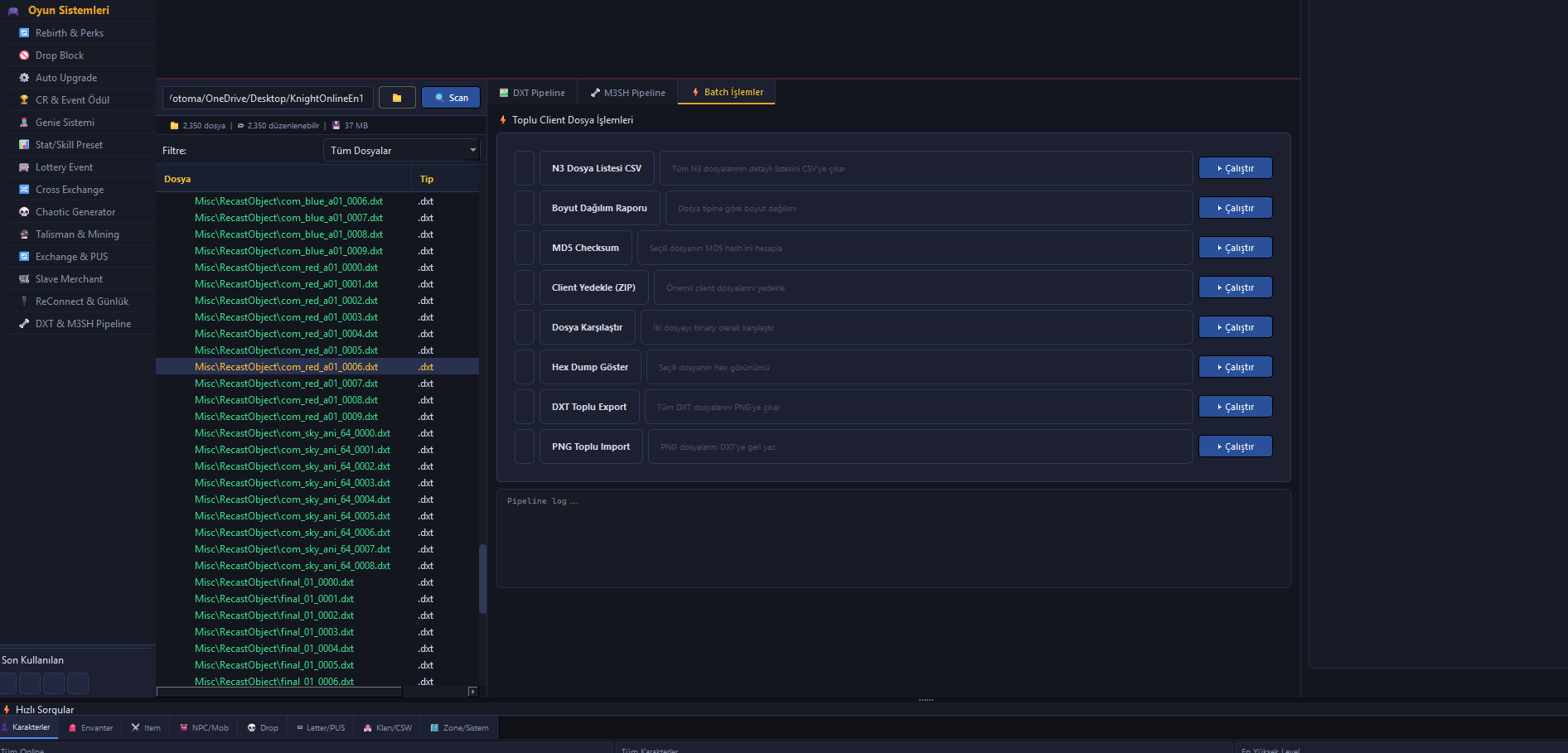Sort the file list by Tip column
This screenshot has width=1568, height=753.
point(445,179)
